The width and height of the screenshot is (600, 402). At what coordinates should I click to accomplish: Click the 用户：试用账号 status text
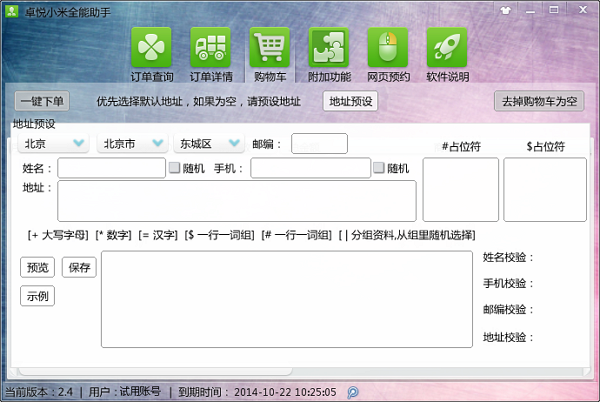click(125, 392)
